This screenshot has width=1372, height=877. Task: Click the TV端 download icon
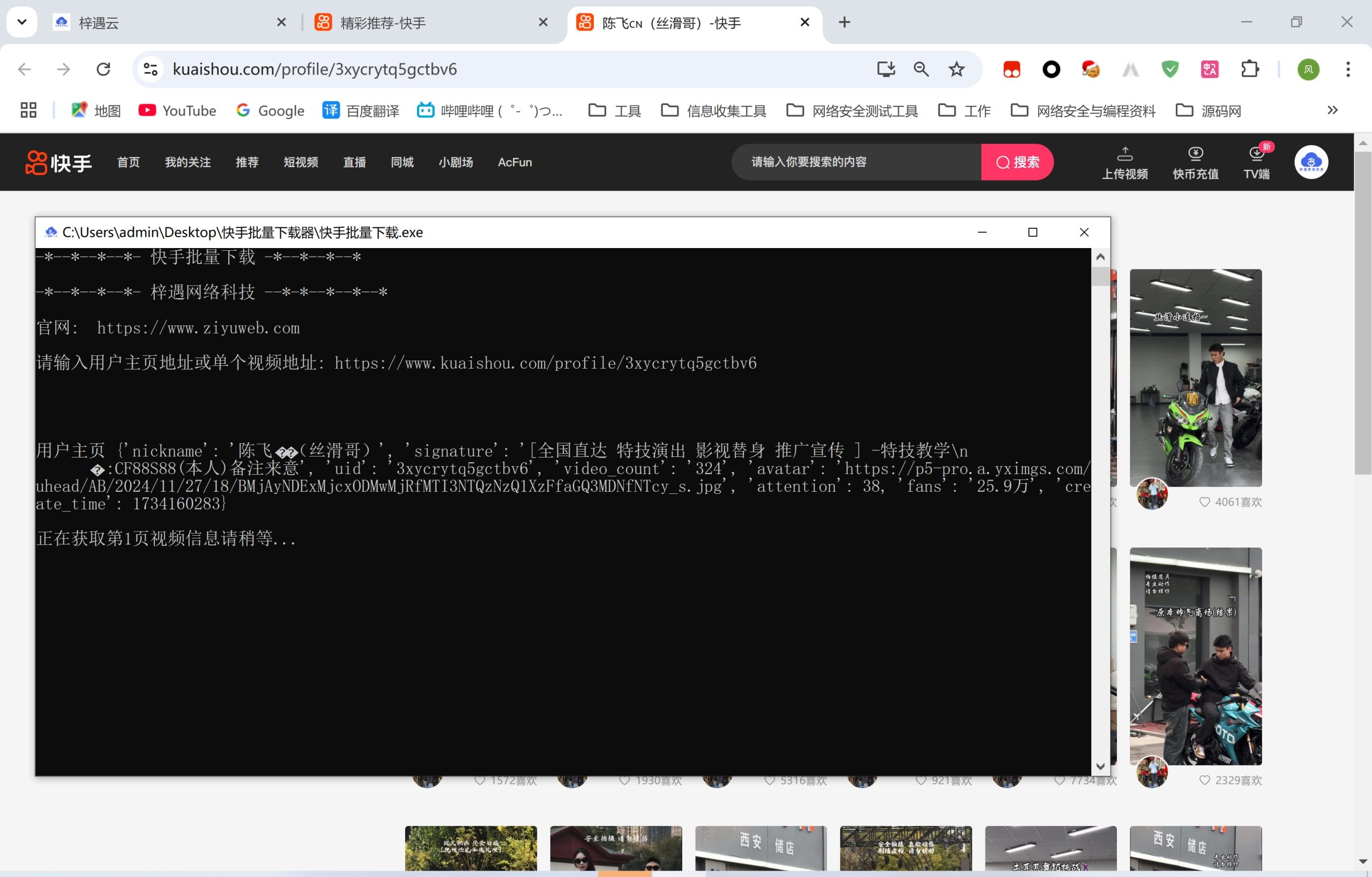pyautogui.click(x=1256, y=154)
